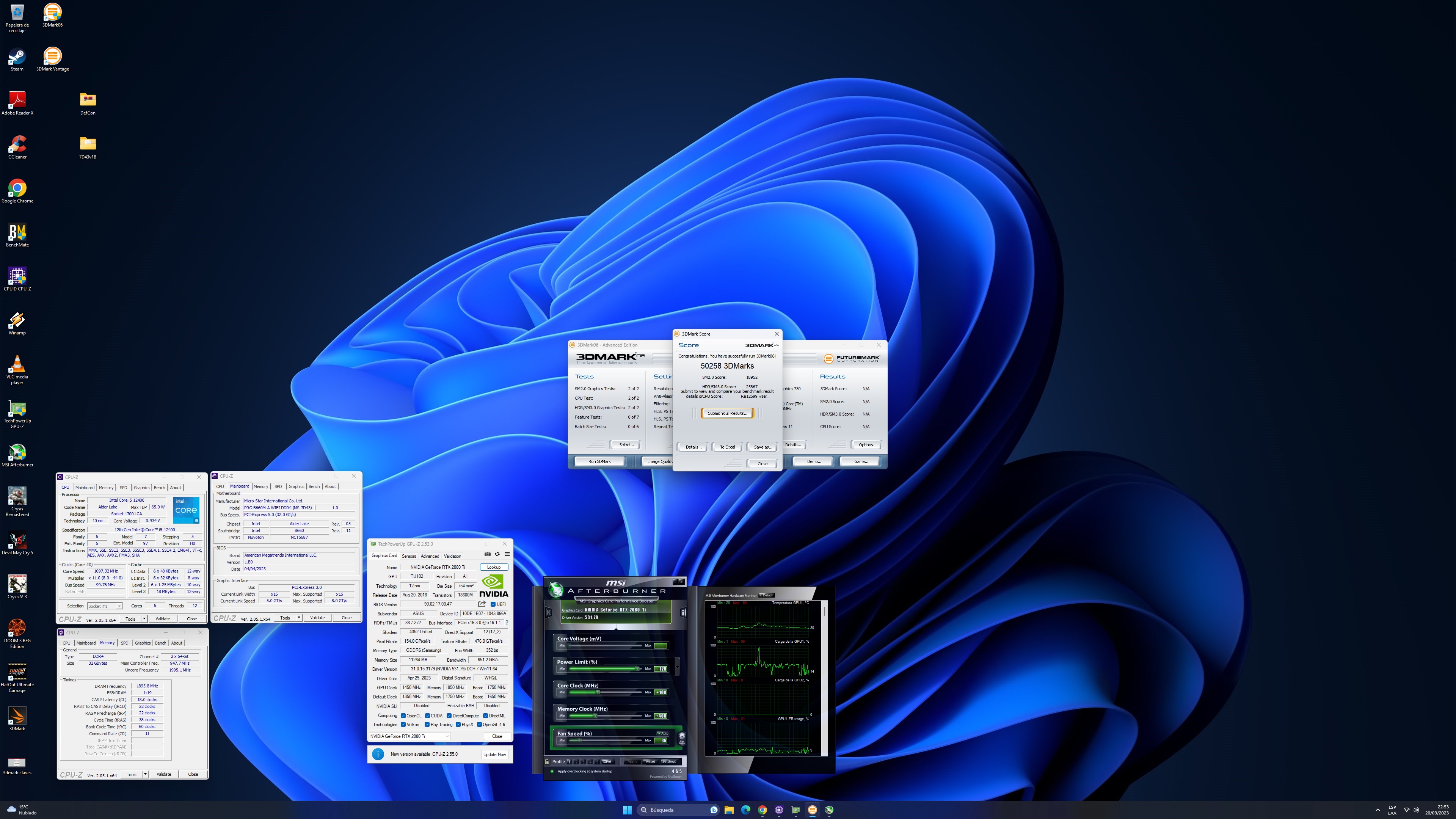
Task: Open the Crysis Remastered desktop icon
Action: pos(17,502)
